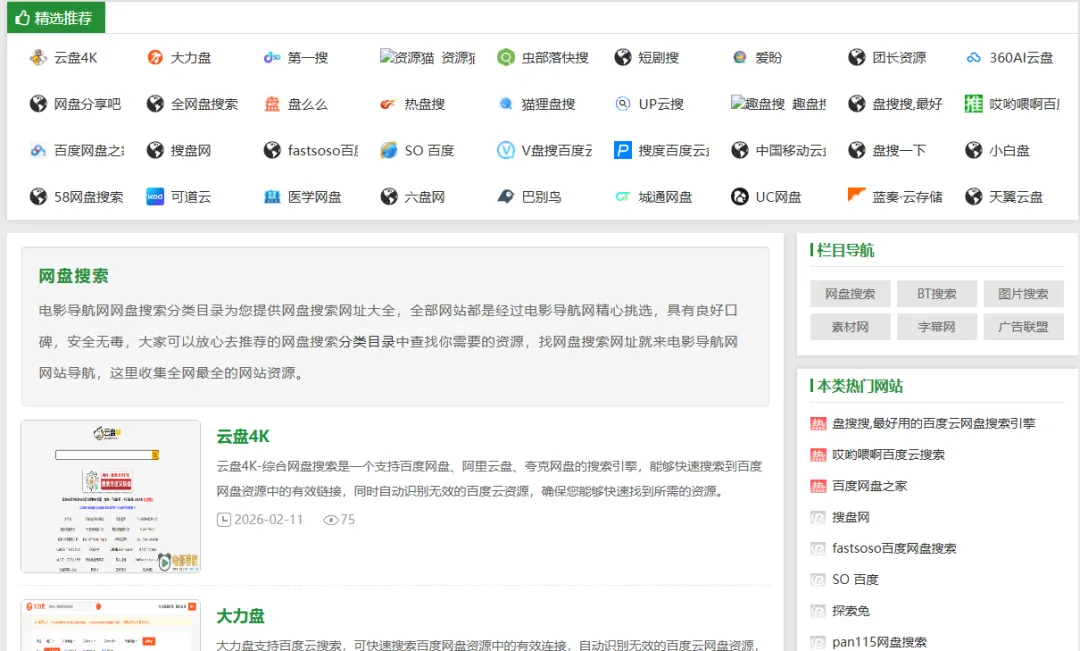Click the UP云搜 search icon
Screen dimensions: 1080x651
623,104
